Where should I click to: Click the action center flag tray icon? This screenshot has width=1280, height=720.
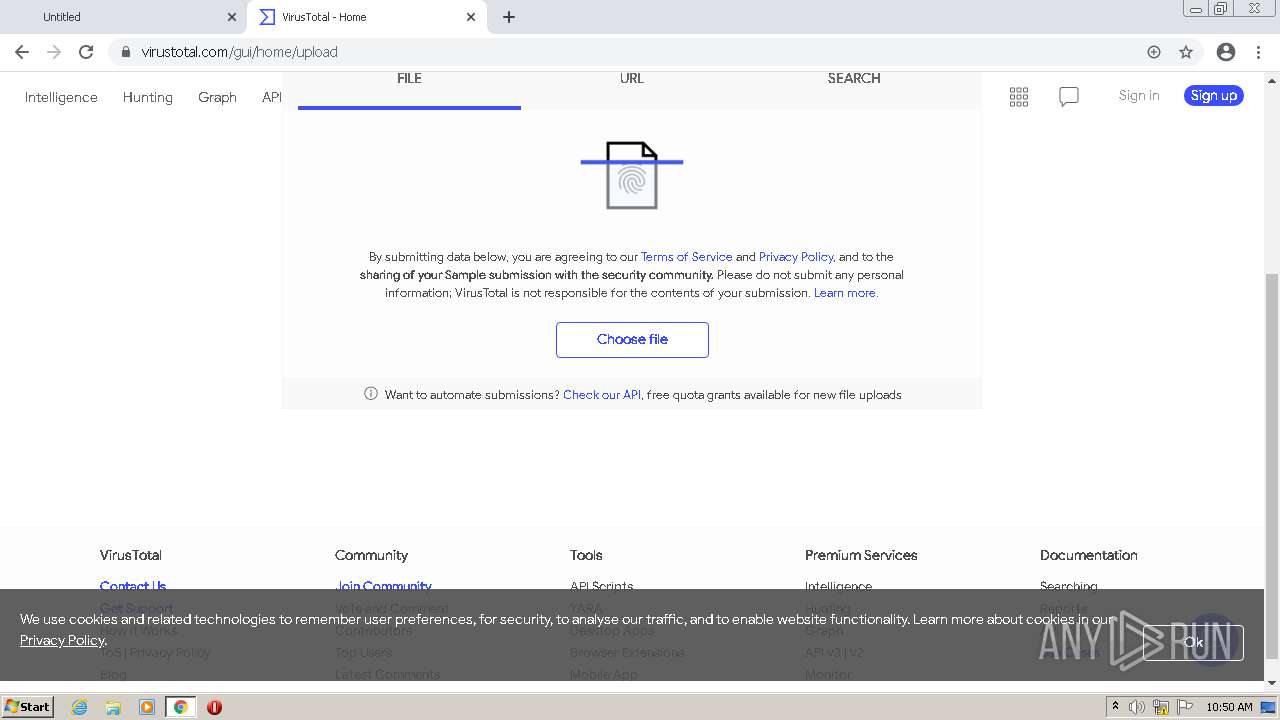[x=1186, y=707]
